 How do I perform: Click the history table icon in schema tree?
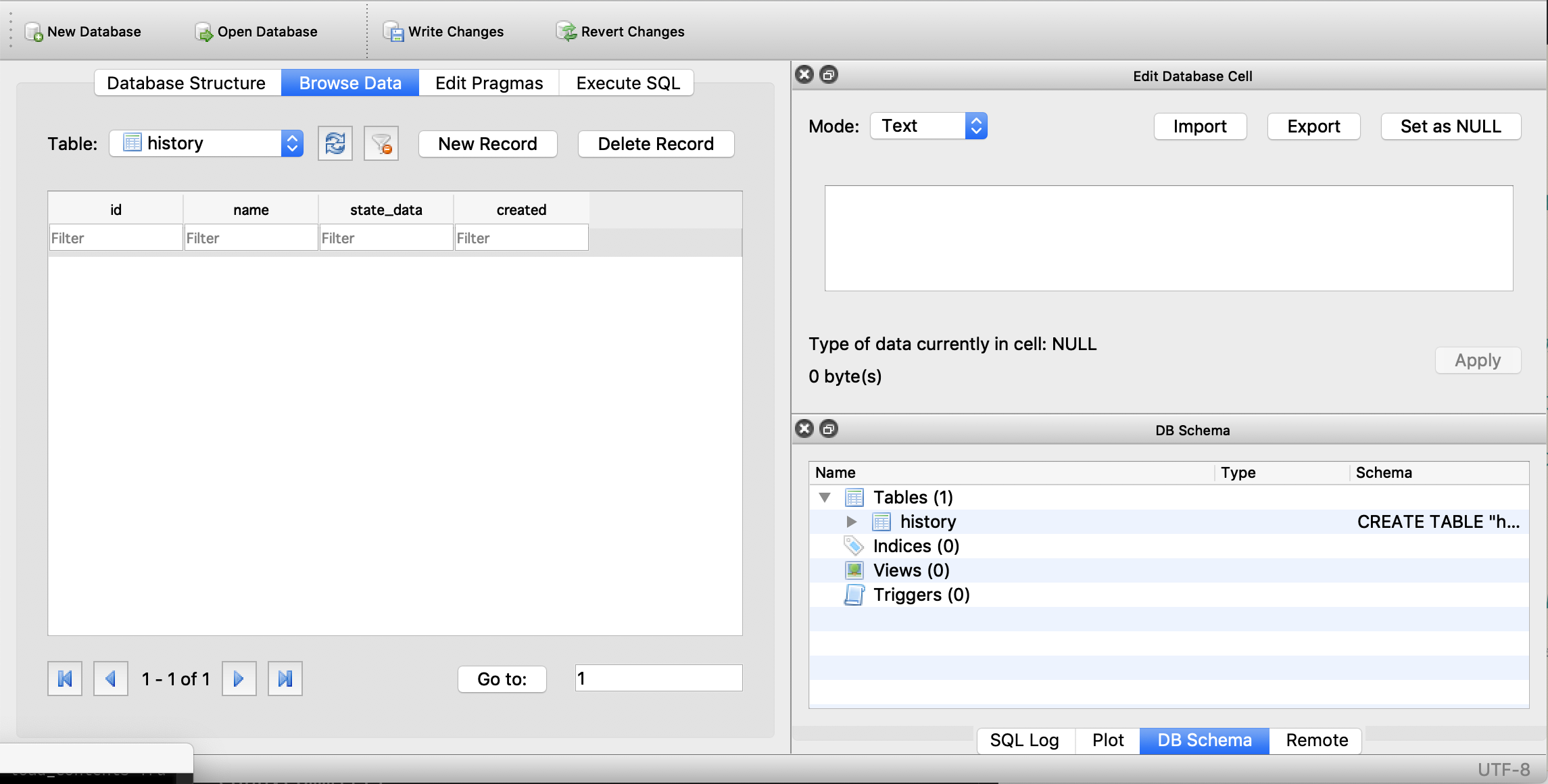881,522
